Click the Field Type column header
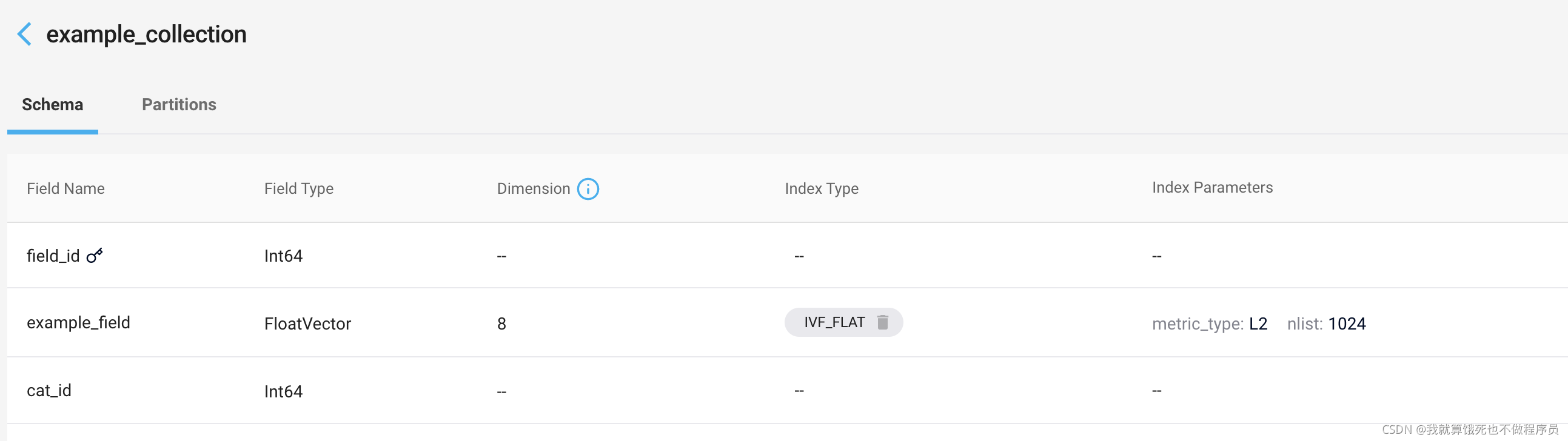1568x441 pixels. click(299, 188)
